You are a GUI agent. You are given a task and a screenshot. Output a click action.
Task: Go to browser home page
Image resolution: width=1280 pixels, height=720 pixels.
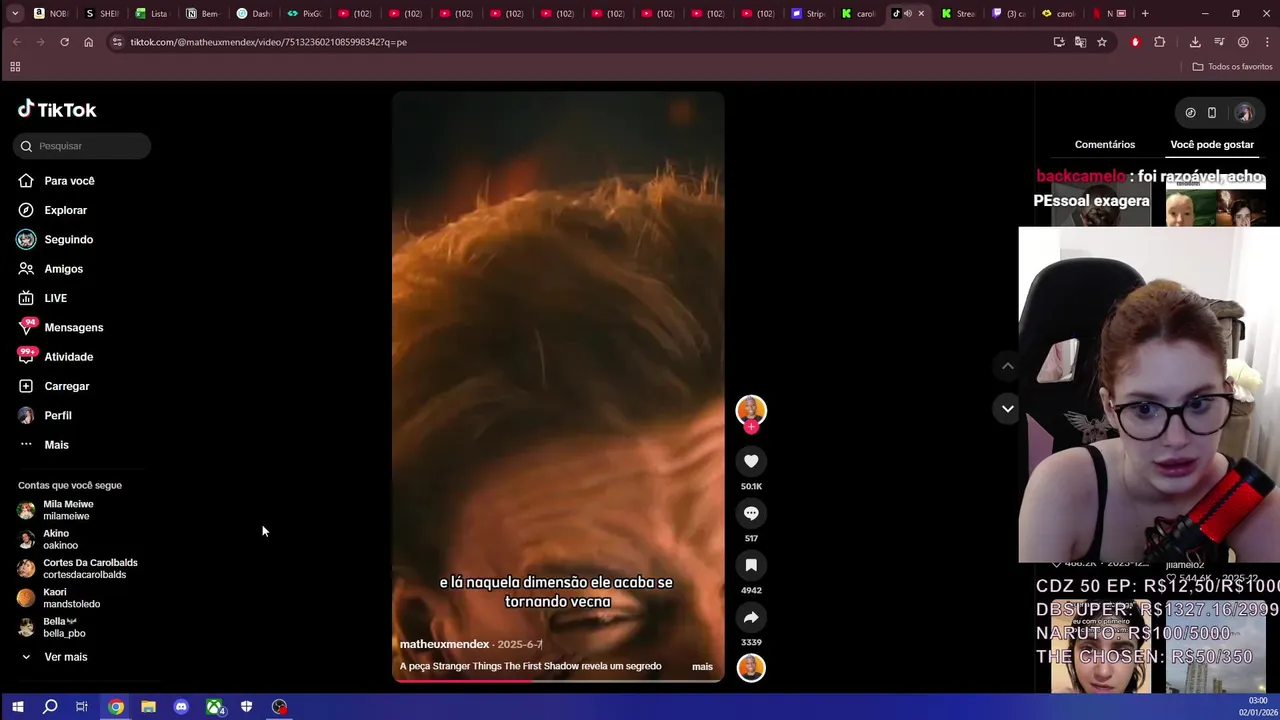[x=88, y=42]
